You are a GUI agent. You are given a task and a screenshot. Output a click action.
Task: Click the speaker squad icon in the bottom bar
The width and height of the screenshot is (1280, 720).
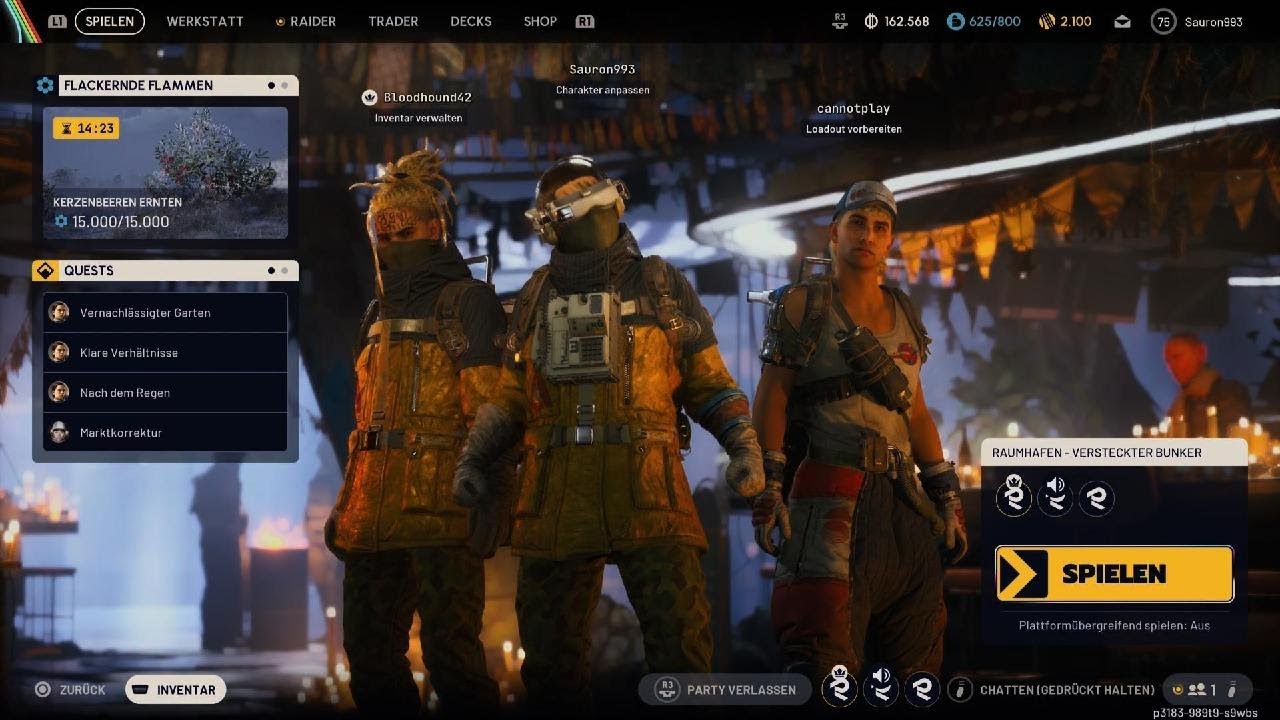881,687
